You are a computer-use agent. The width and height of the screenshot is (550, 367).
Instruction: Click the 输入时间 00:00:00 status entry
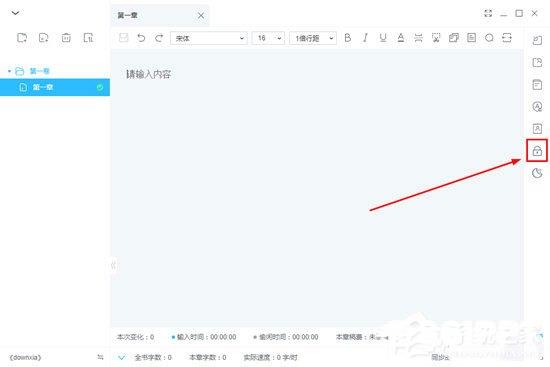coord(204,337)
